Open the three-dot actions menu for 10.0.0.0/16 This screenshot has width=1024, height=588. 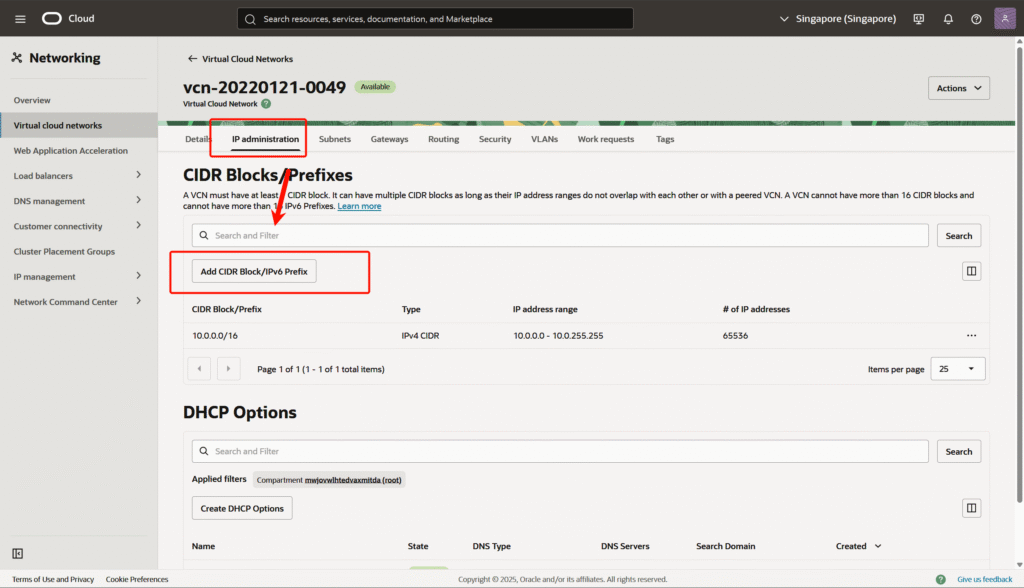[971, 336]
